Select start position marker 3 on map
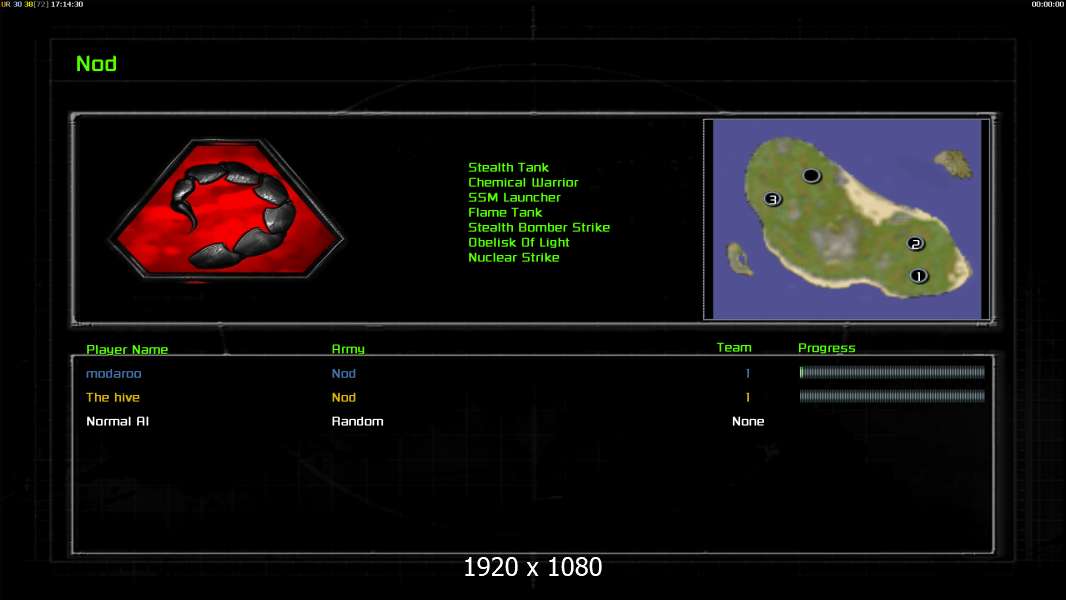 [x=772, y=199]
